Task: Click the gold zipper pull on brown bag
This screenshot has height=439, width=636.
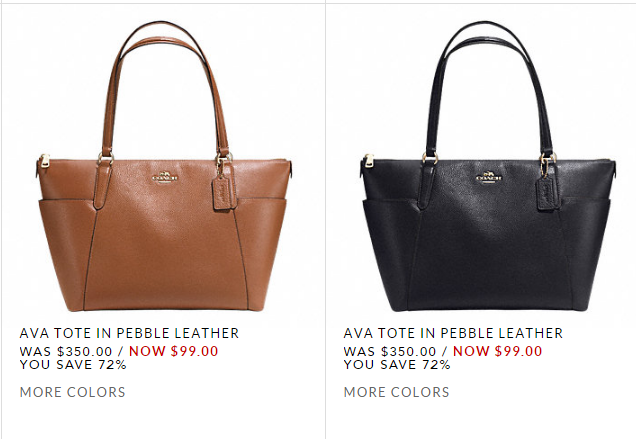Action: click(44, 161)
